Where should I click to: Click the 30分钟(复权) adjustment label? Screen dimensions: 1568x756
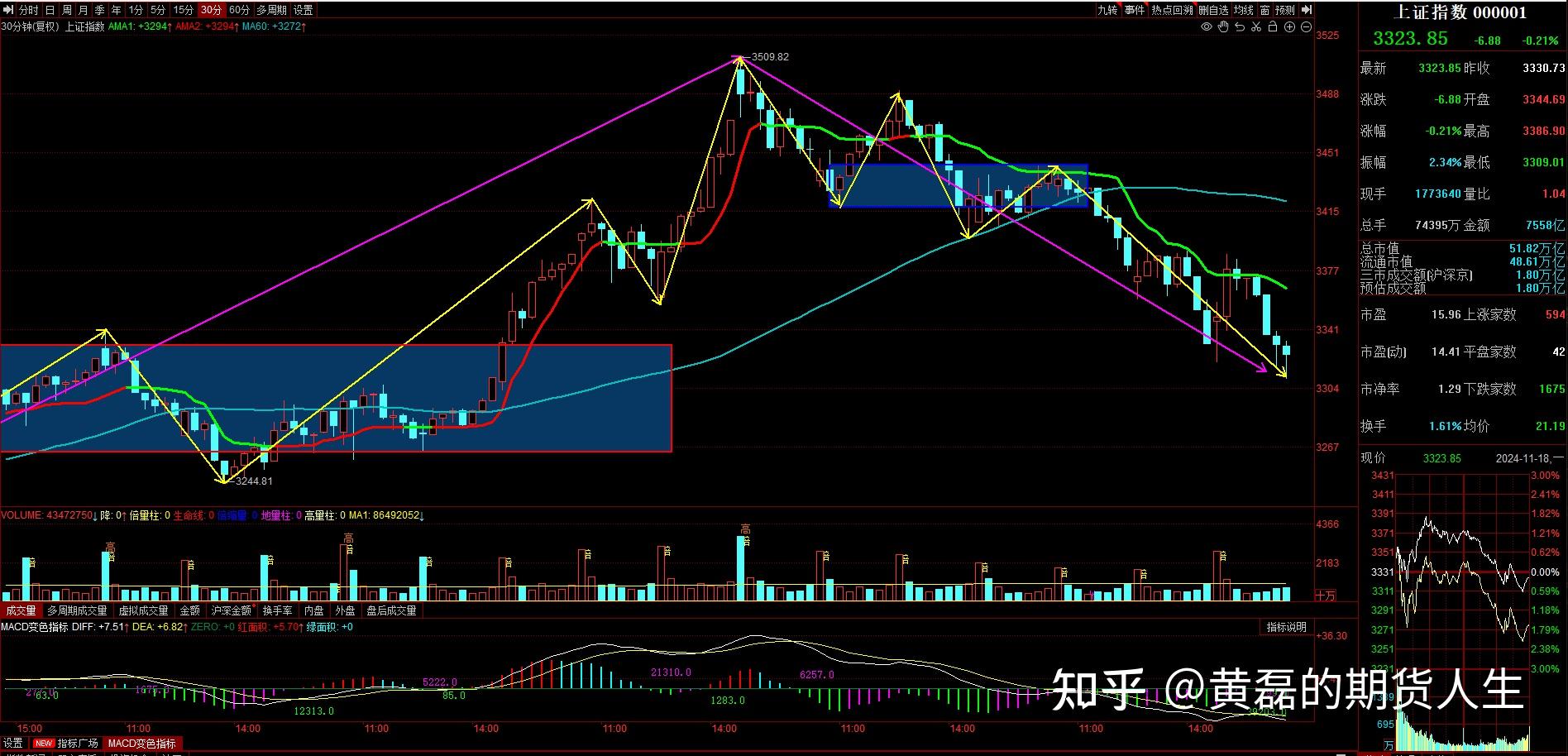[x=31, y=26]
